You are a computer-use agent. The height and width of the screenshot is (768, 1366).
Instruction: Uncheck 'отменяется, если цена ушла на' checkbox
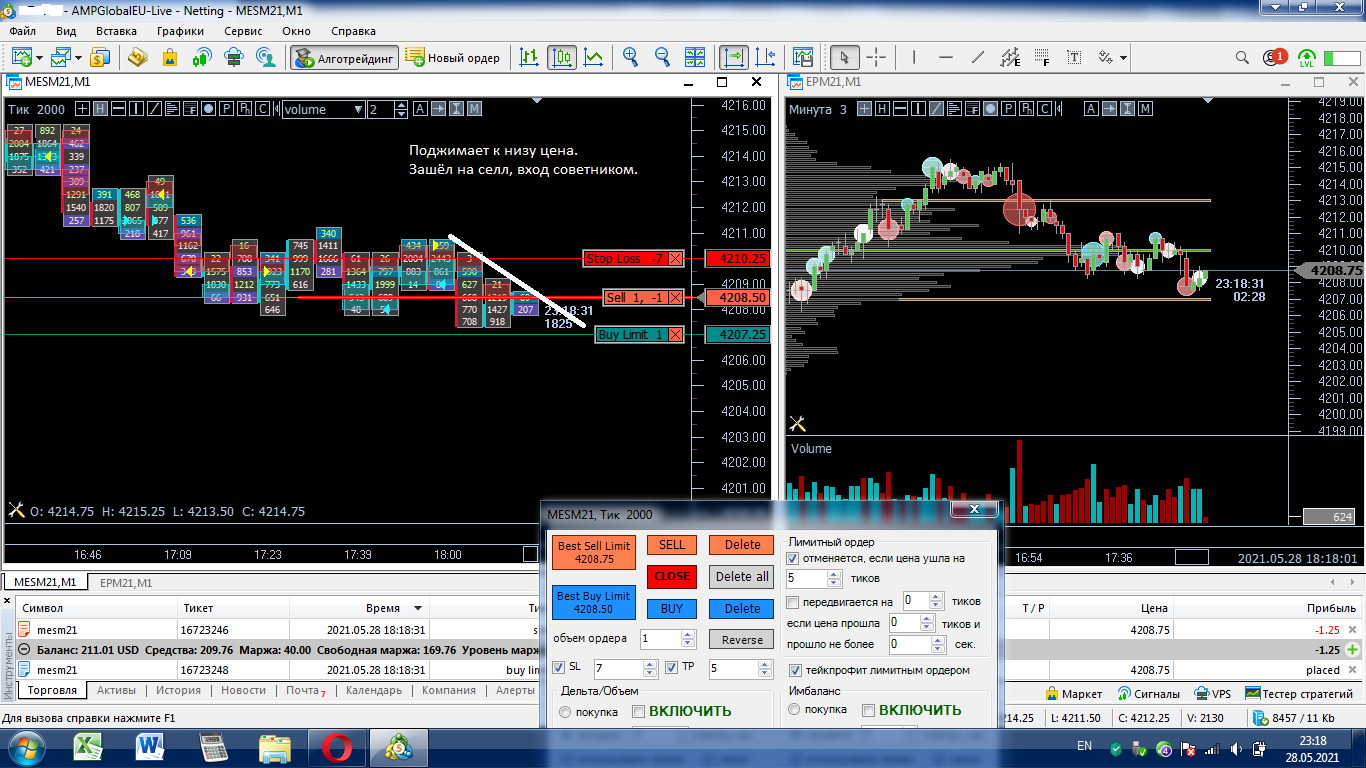[x=793, y=558]
